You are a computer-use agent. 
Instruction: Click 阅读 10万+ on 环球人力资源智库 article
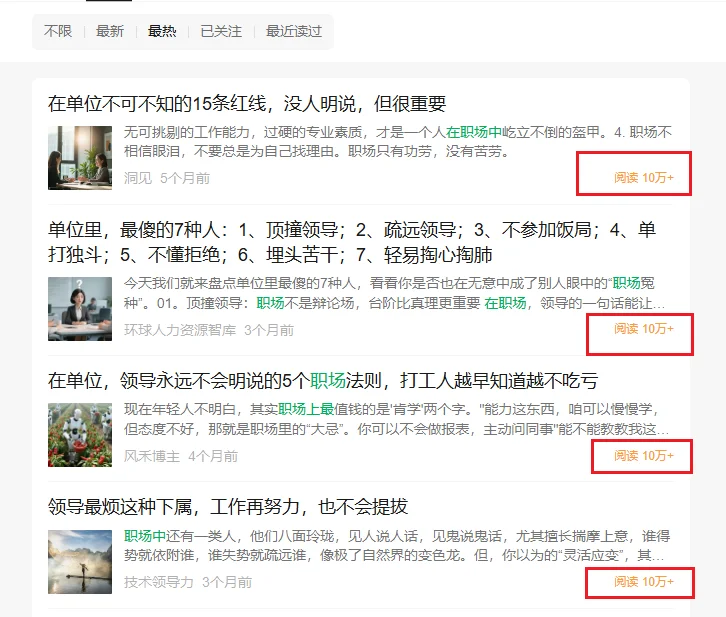(644, 329)
